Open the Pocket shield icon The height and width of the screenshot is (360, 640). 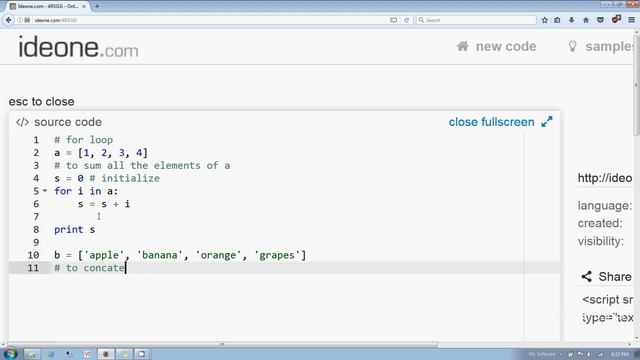pos(600,20)
